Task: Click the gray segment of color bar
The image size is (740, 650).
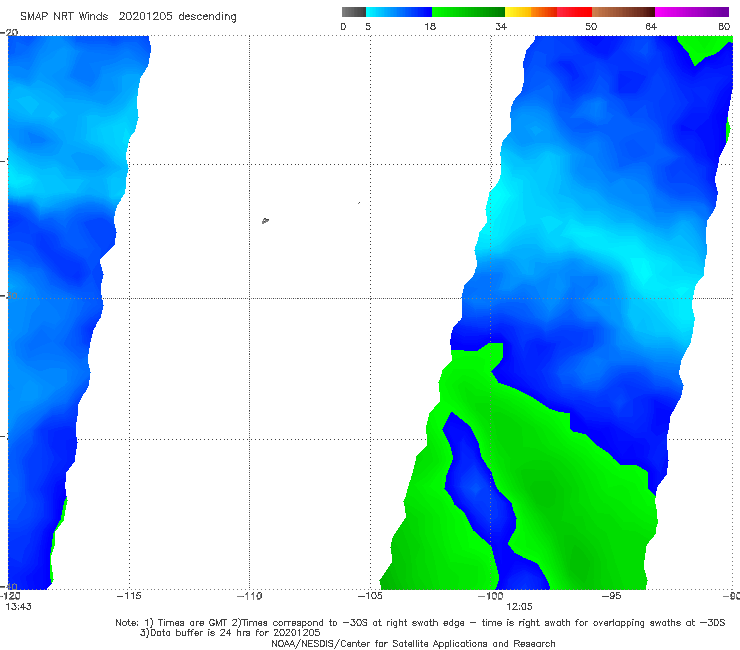Action: point(354,12)
